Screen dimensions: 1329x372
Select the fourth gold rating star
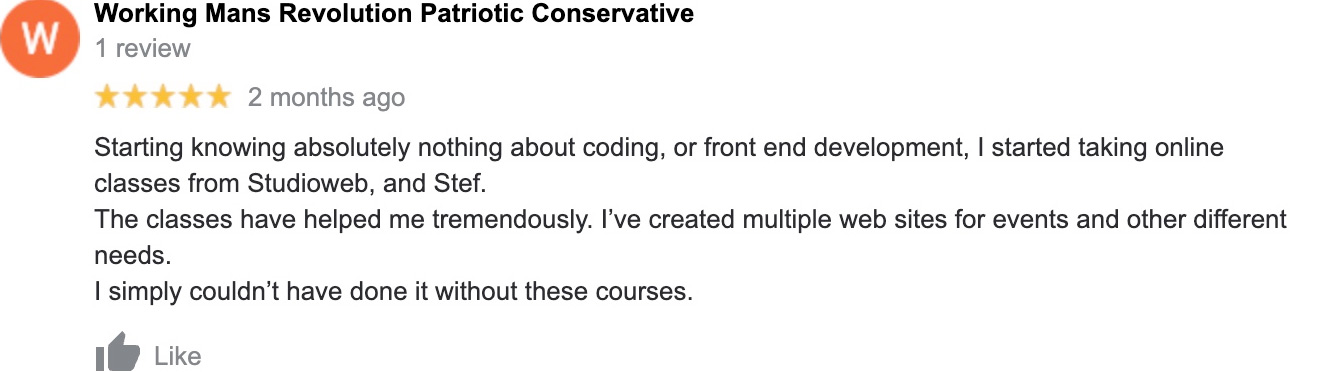point(190,97)
